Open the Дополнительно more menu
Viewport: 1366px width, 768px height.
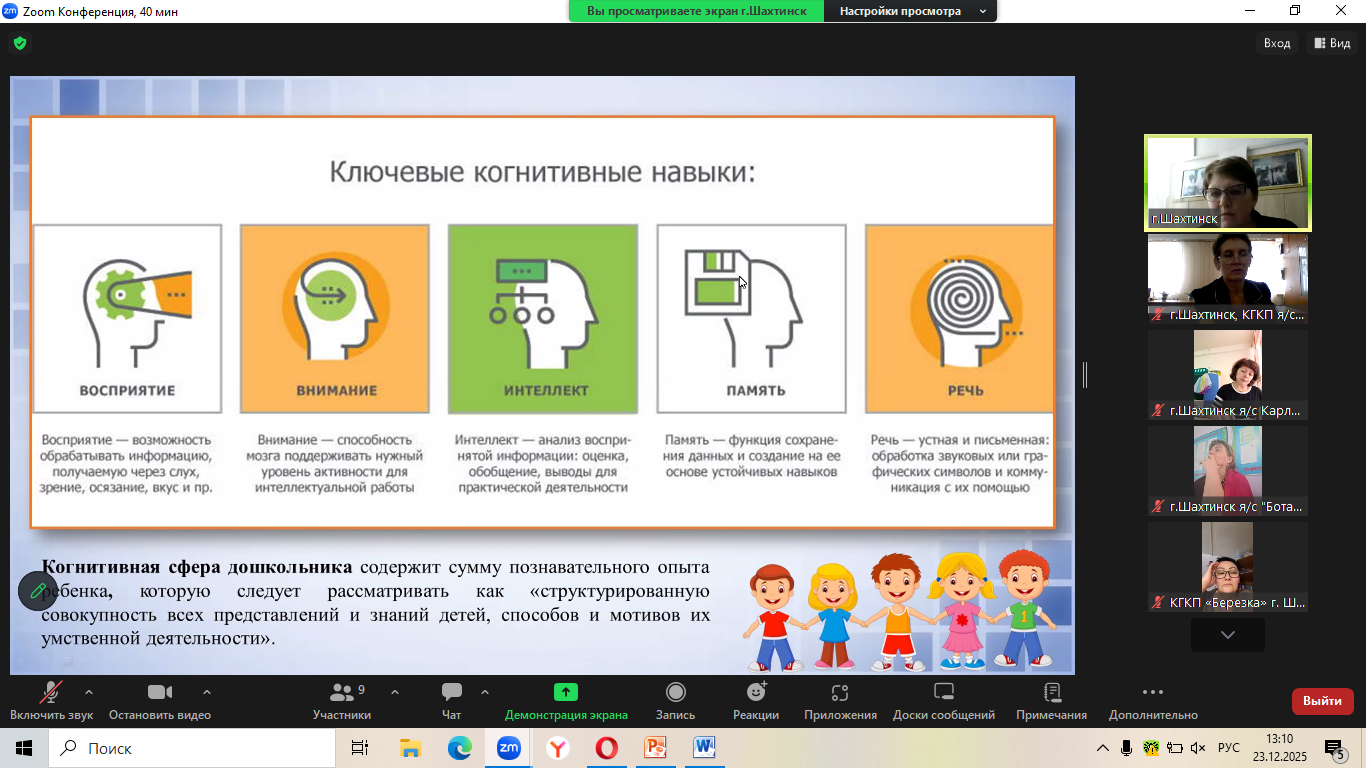[x=1152, y=693]
